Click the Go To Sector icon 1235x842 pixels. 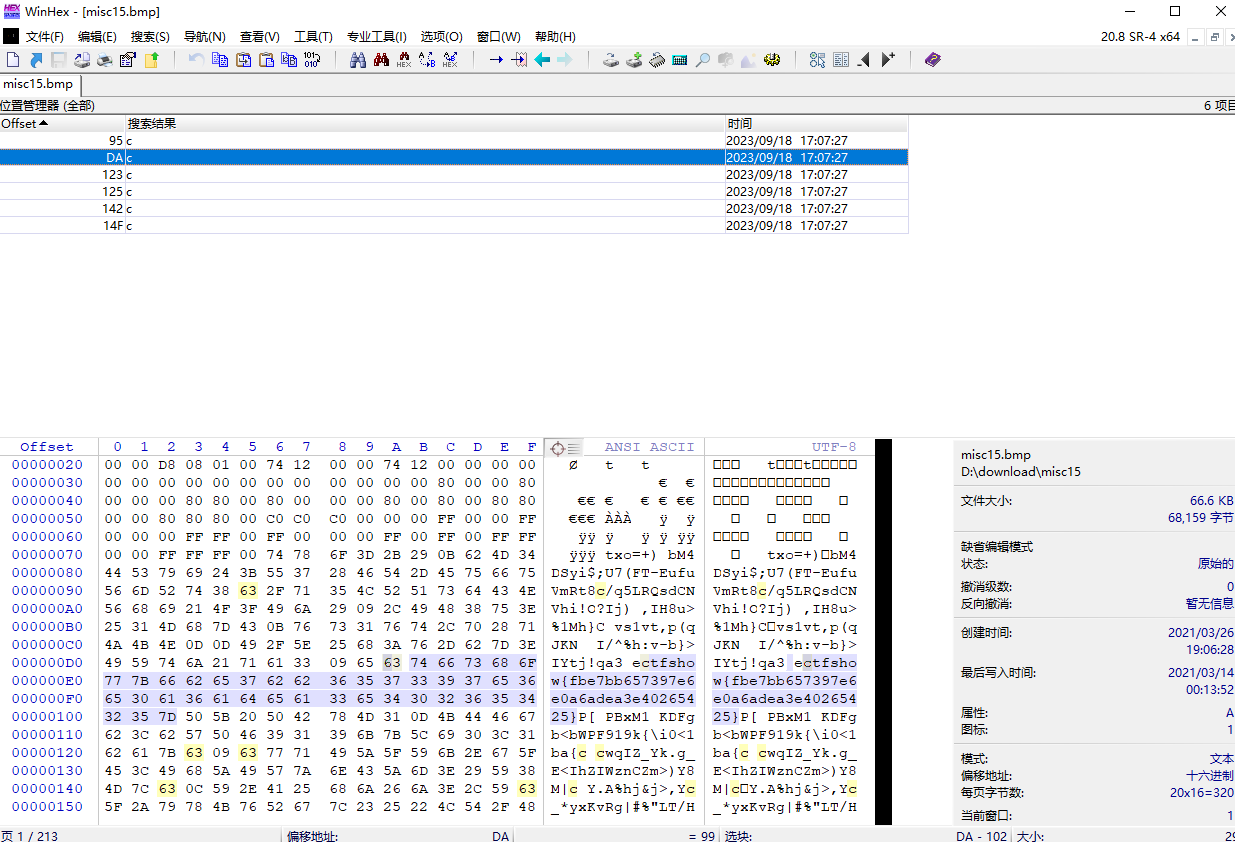coord(519,60)
